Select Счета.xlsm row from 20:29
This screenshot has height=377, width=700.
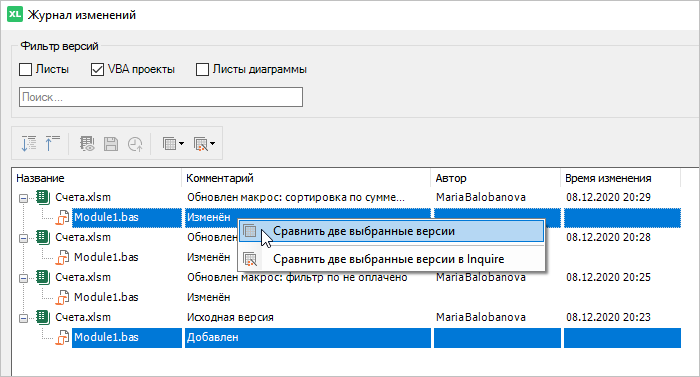[83, 197]
